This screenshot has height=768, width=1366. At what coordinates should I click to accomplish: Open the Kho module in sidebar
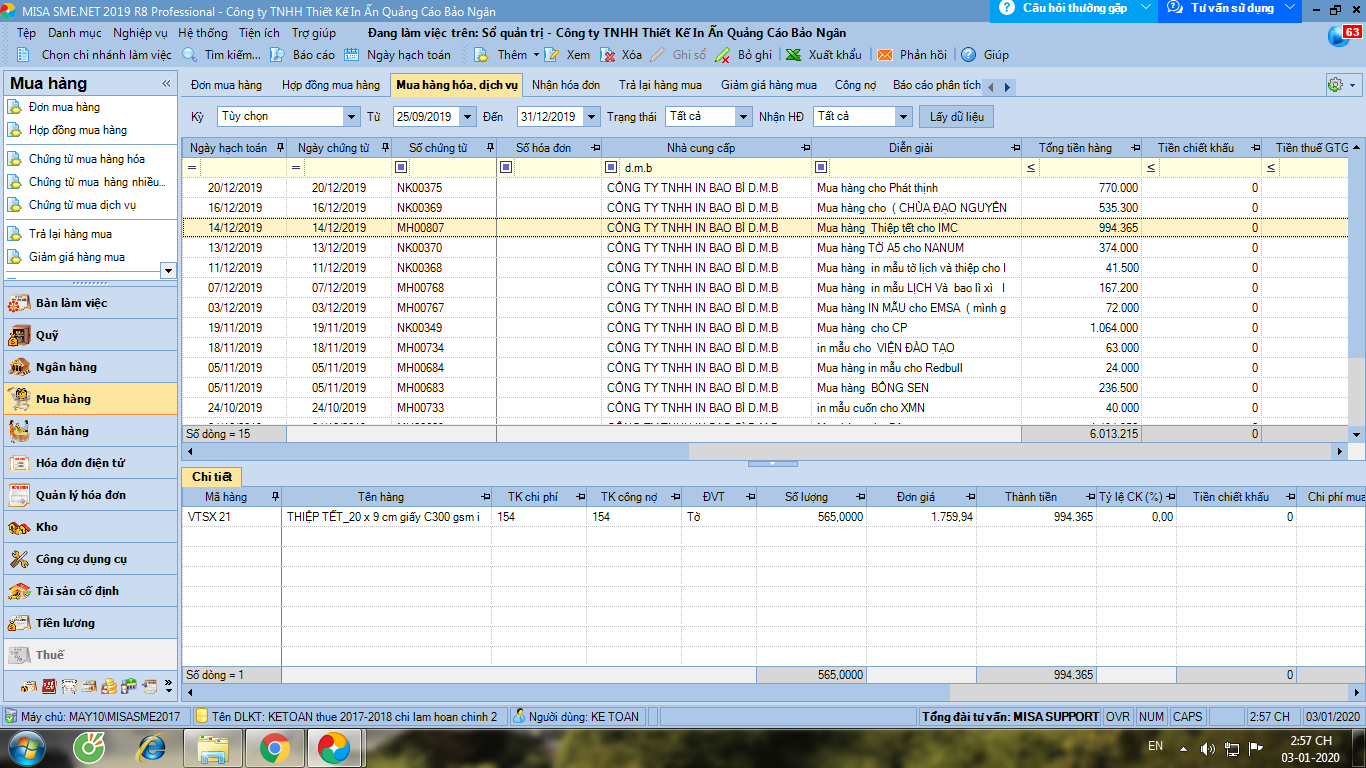point(47,527)
